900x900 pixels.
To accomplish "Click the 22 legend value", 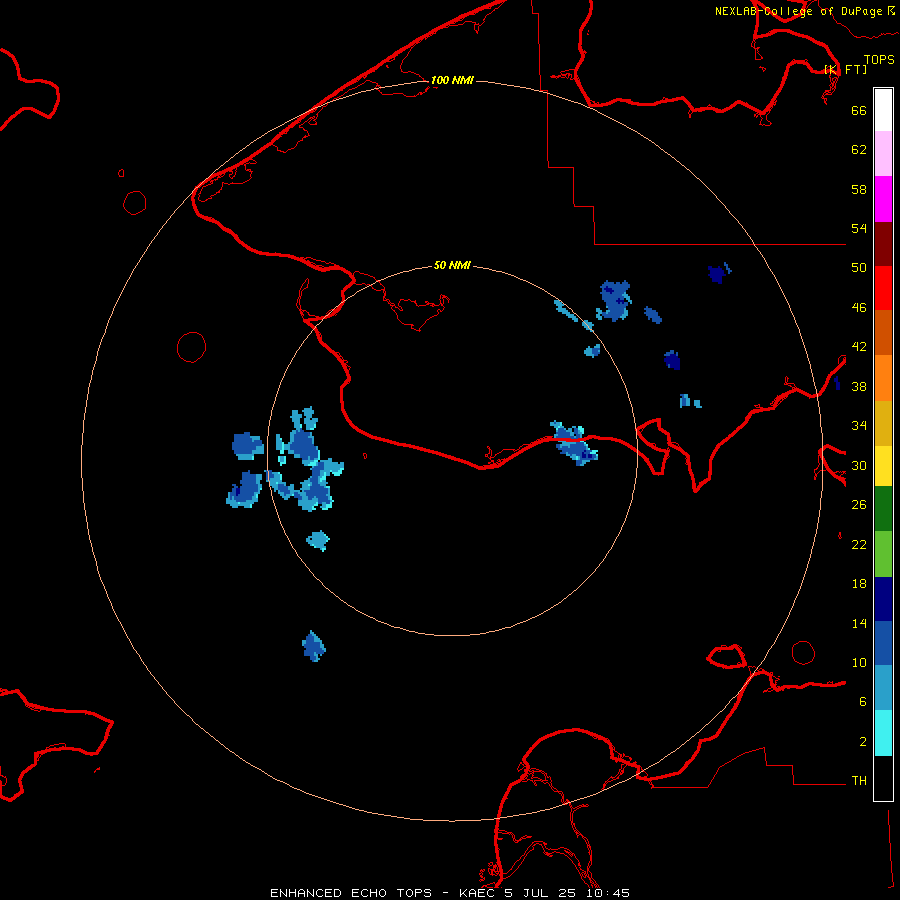I will 859,544.
